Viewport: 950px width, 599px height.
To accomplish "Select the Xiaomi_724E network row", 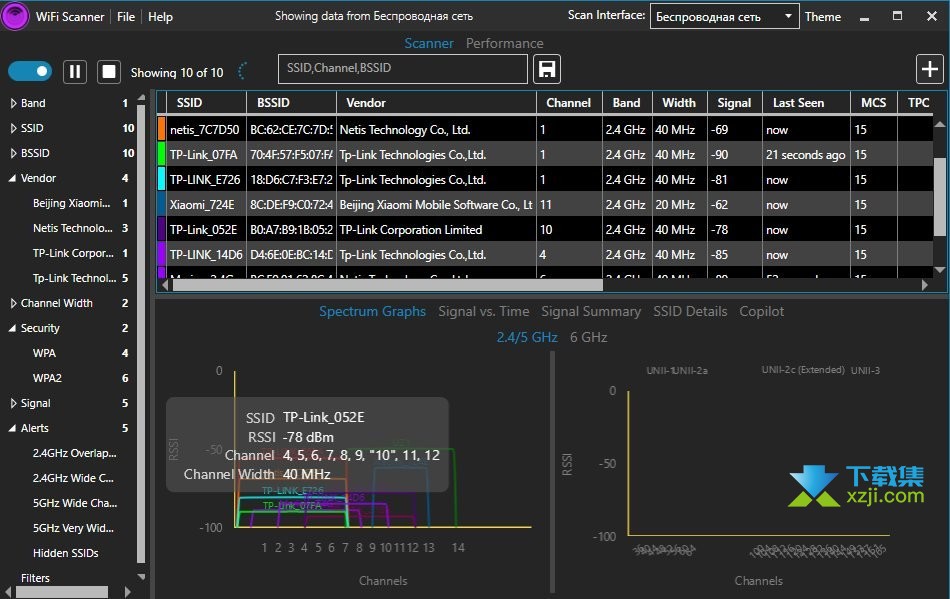I will [545, 204].
